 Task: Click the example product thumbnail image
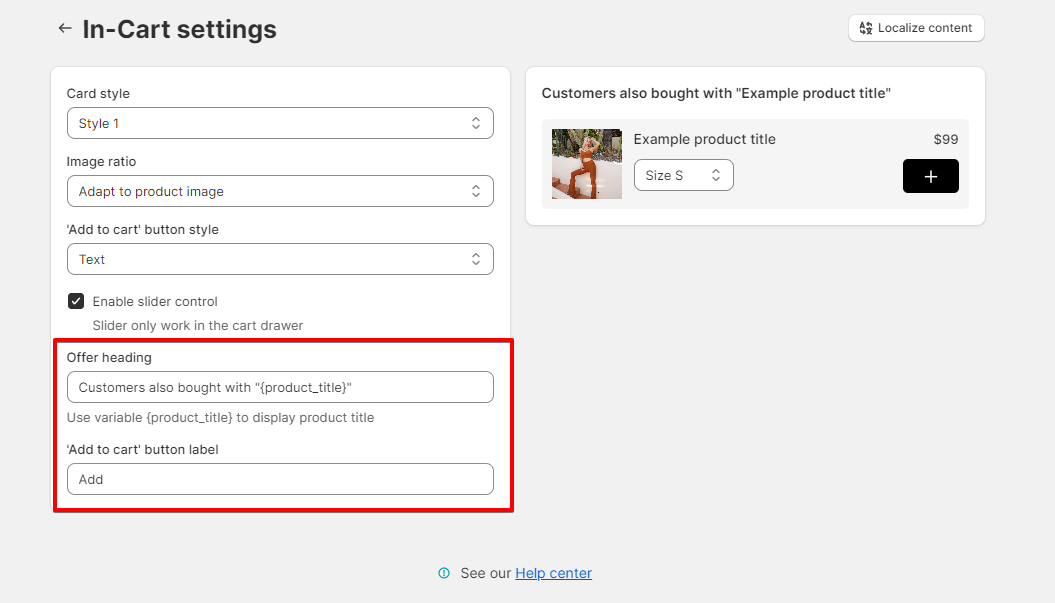[587, 164]
